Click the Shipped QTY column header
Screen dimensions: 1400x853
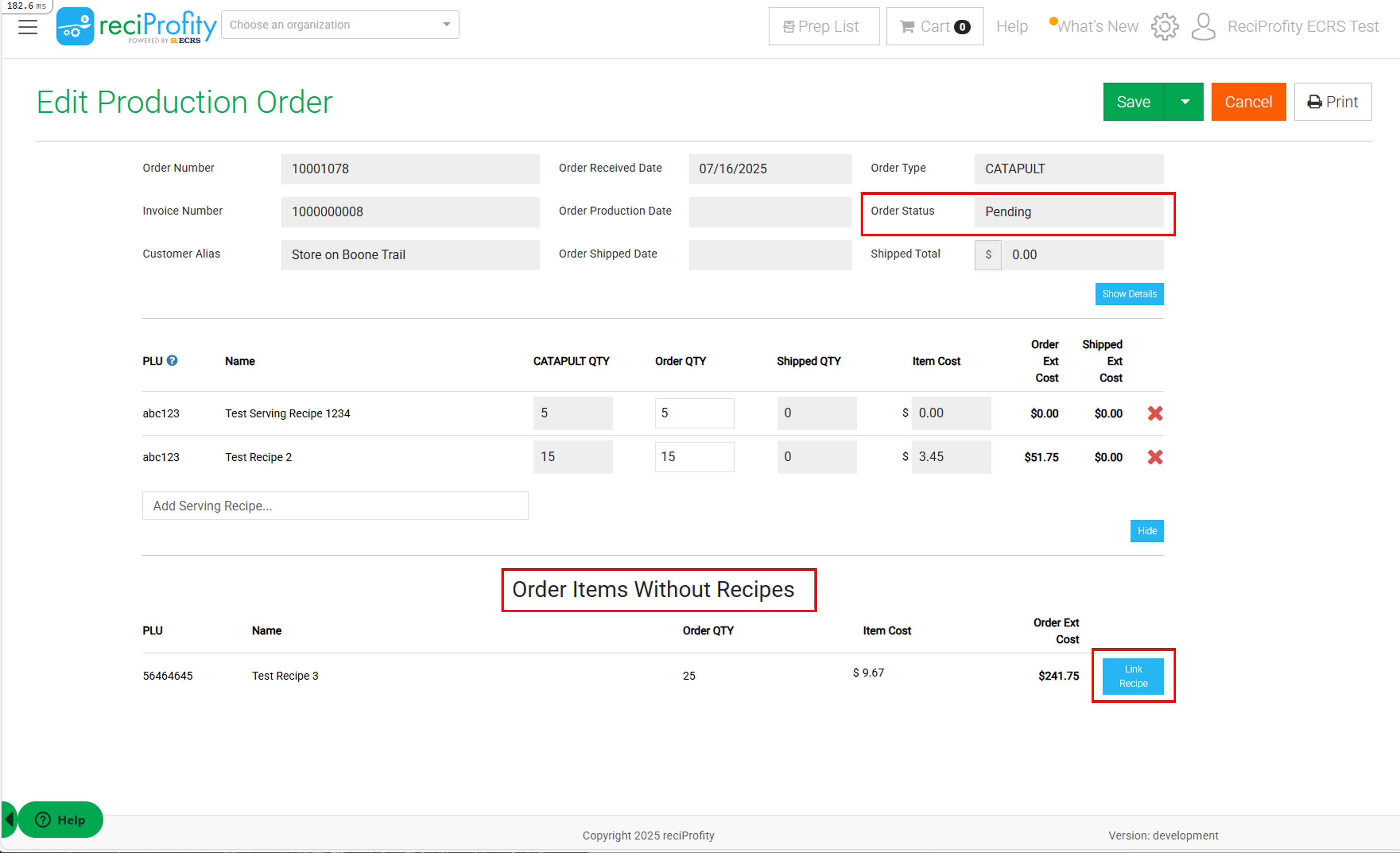pyautogui.click(x=809, y=361)
